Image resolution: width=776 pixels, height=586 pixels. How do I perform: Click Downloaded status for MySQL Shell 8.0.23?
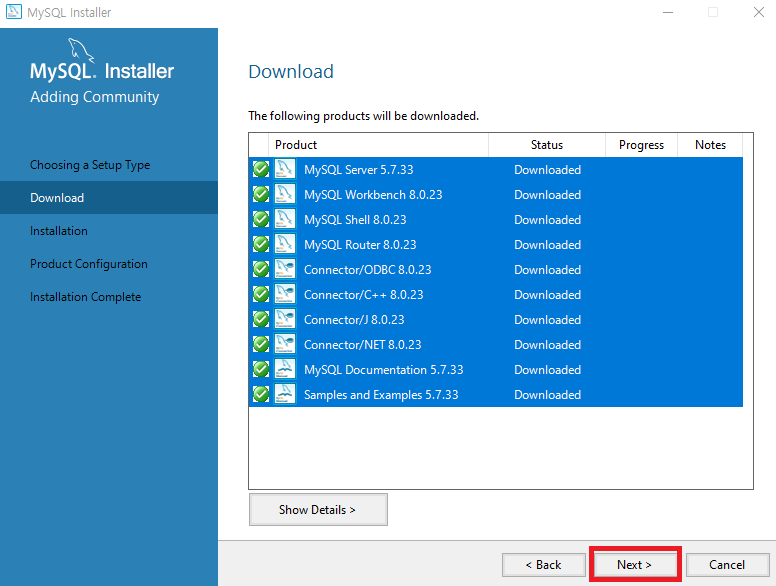pos(547,220)
